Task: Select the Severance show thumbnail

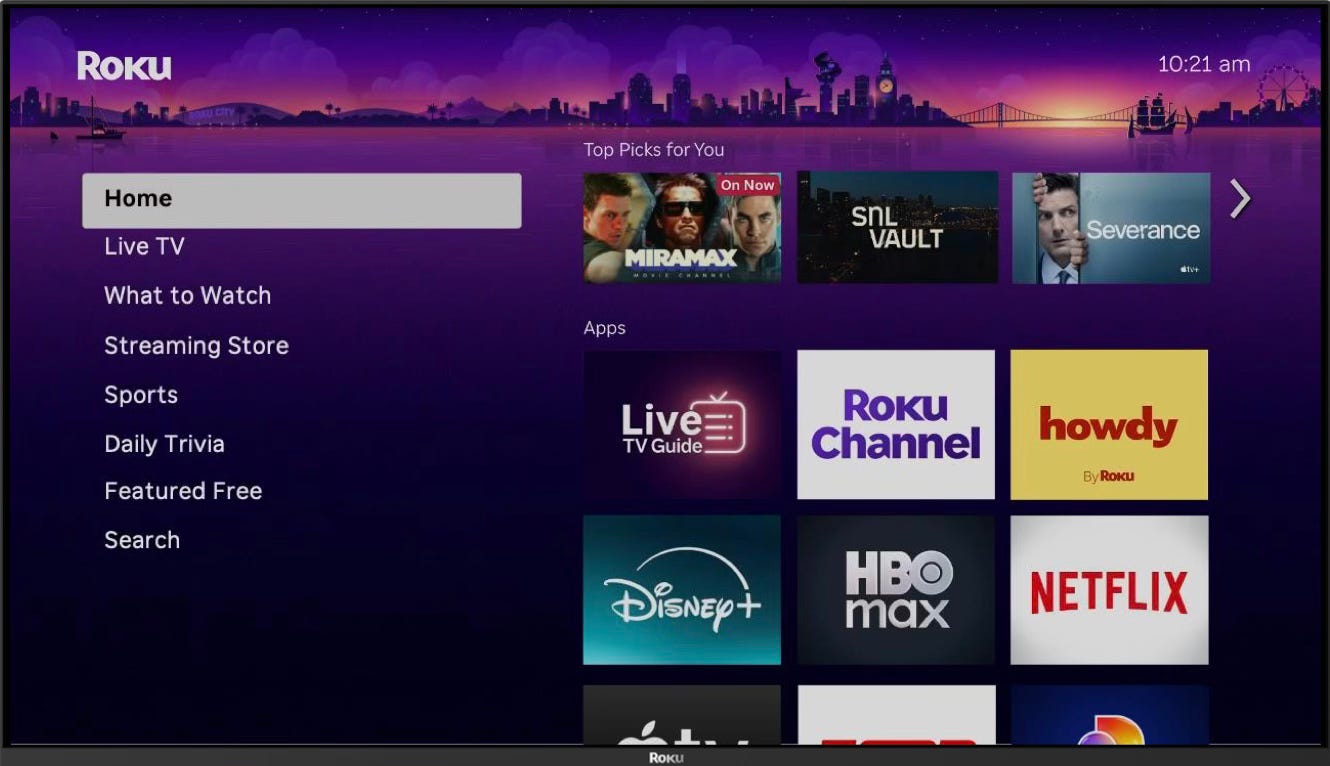Action: 1111,228
